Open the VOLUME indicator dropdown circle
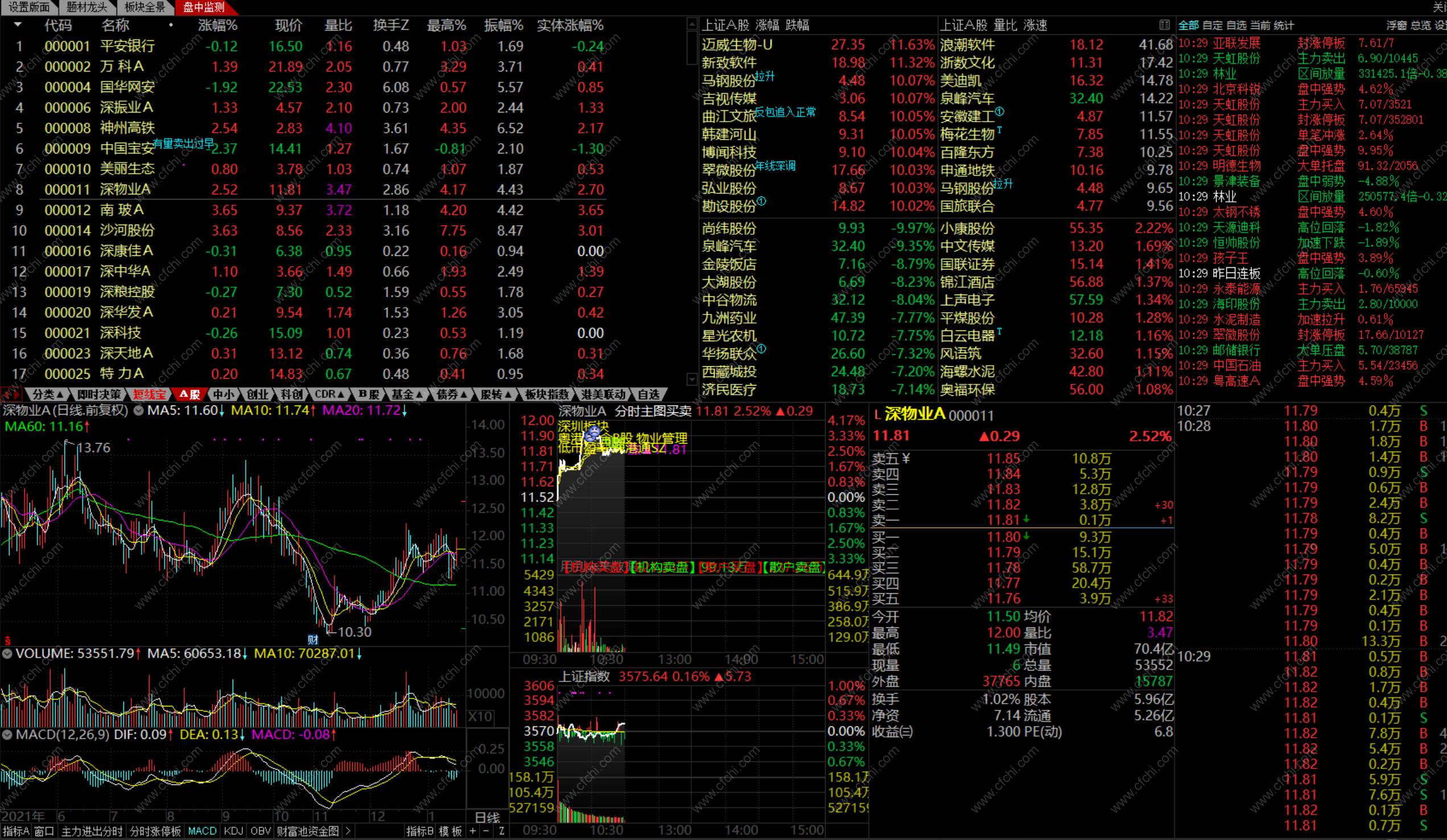 coord(7,653)
